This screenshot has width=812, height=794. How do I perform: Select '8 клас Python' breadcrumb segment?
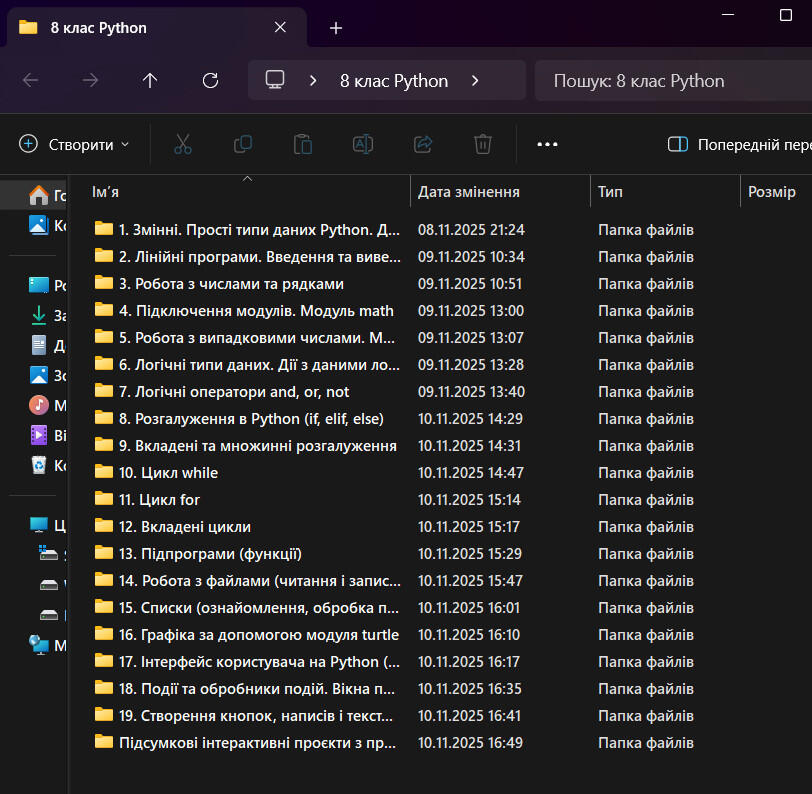pyautogui.click(x=394, y=81)
